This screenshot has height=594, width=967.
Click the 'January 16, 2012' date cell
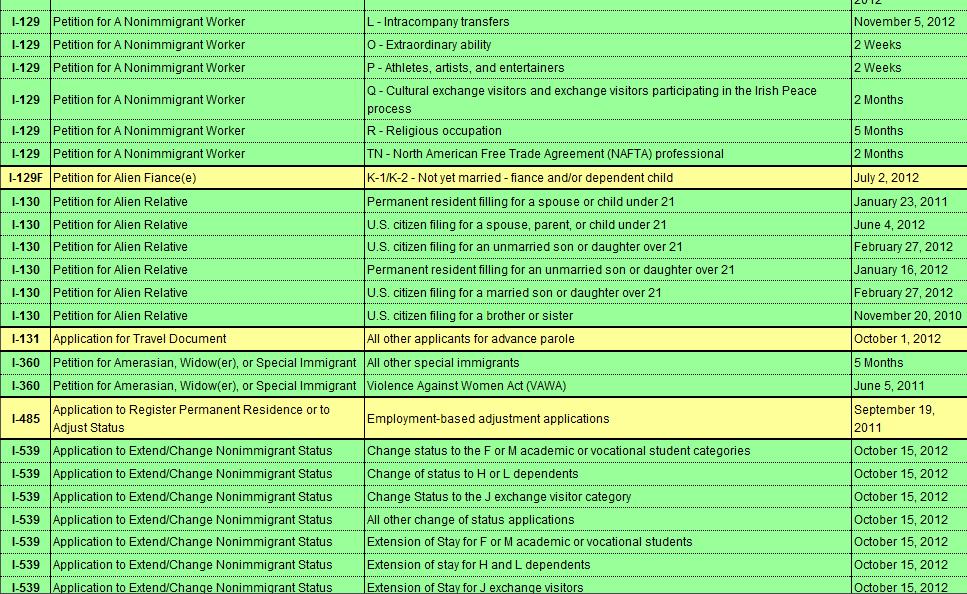[909, 270]
